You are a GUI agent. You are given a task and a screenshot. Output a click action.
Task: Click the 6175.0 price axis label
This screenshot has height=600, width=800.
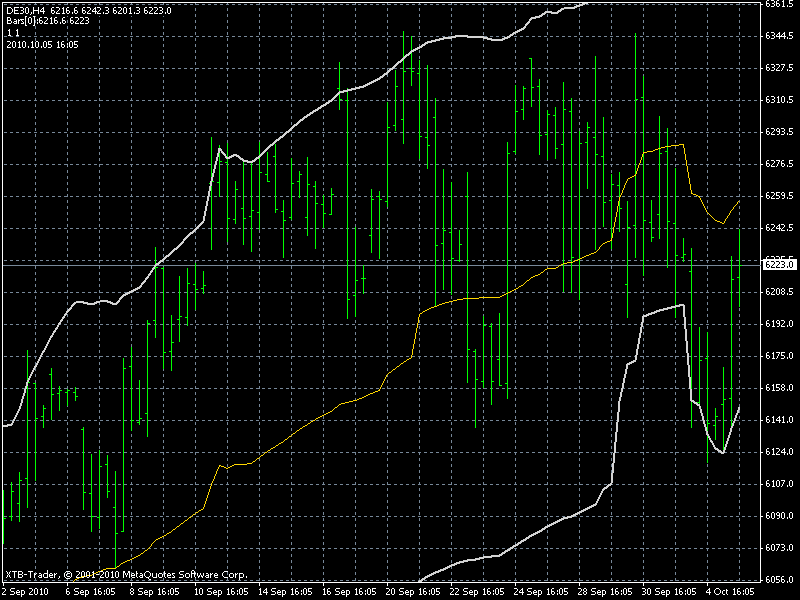[779, 356]
